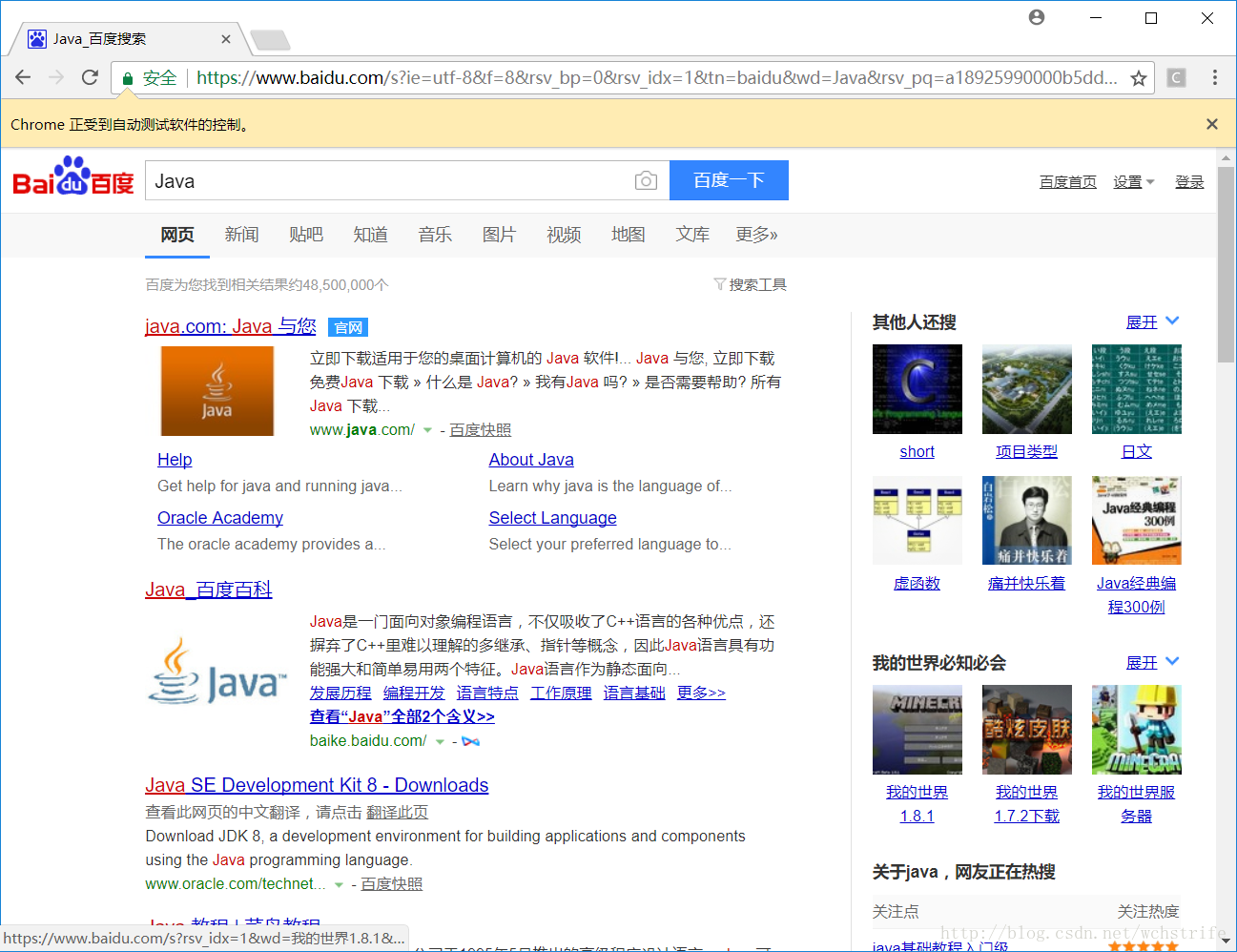Open Chrome's three-dot menu
Screen dimensions: 1237x952
pos(1214,77)
